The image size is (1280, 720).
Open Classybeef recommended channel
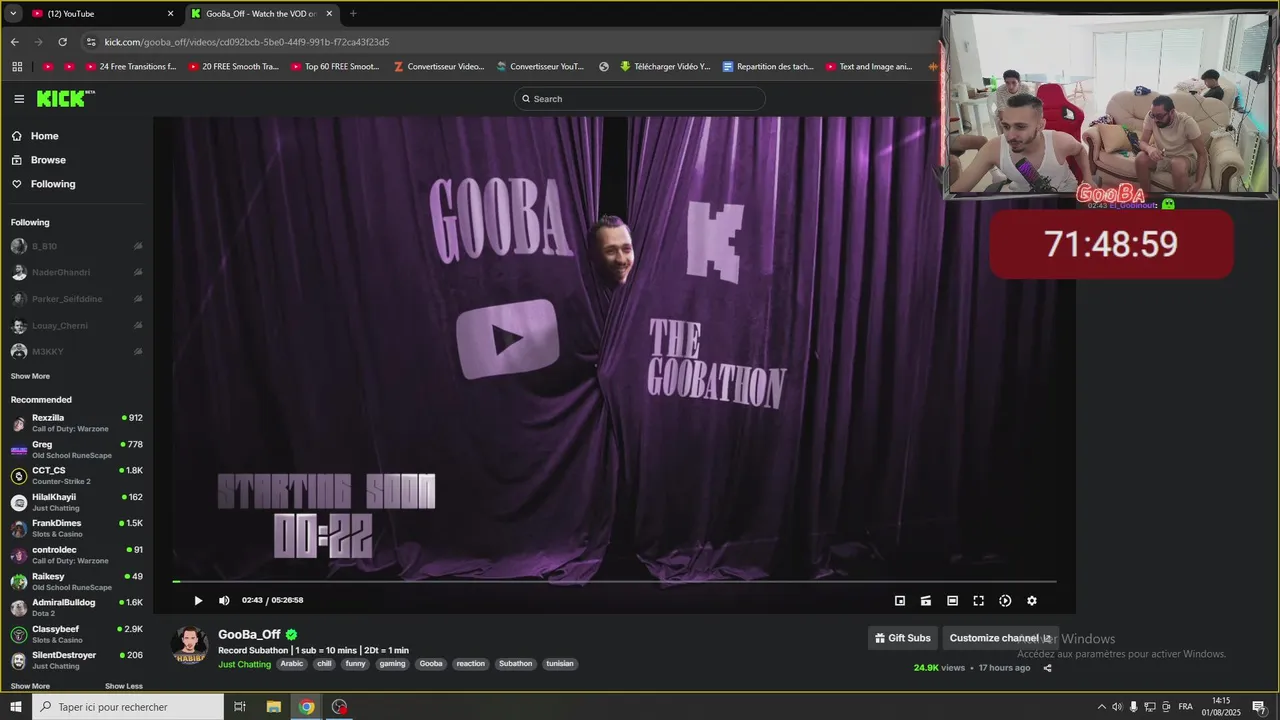pyautogui.click(x=76, y=634)
